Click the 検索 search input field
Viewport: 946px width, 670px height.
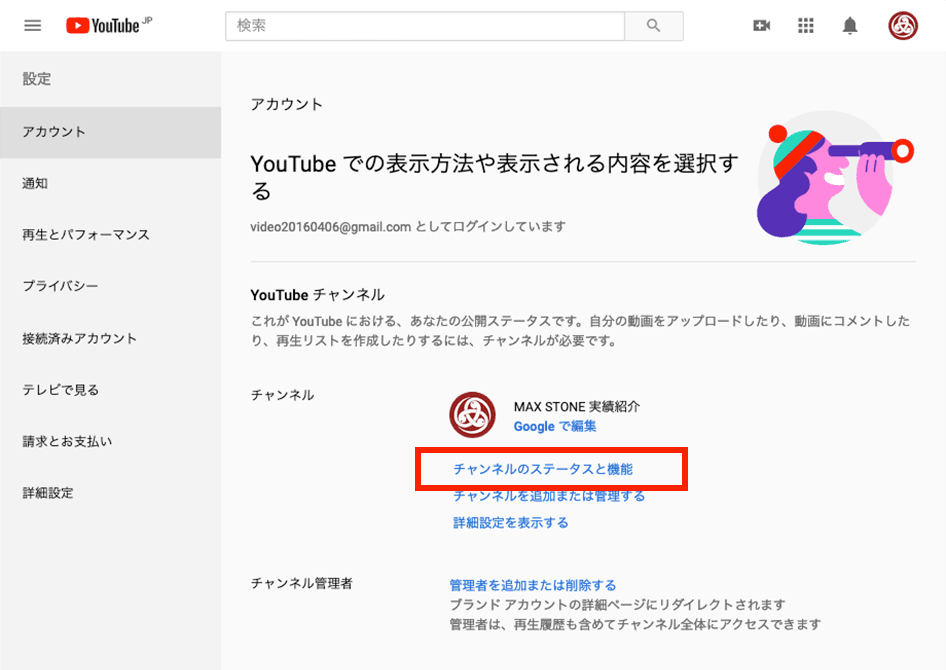tap(420, 26)
